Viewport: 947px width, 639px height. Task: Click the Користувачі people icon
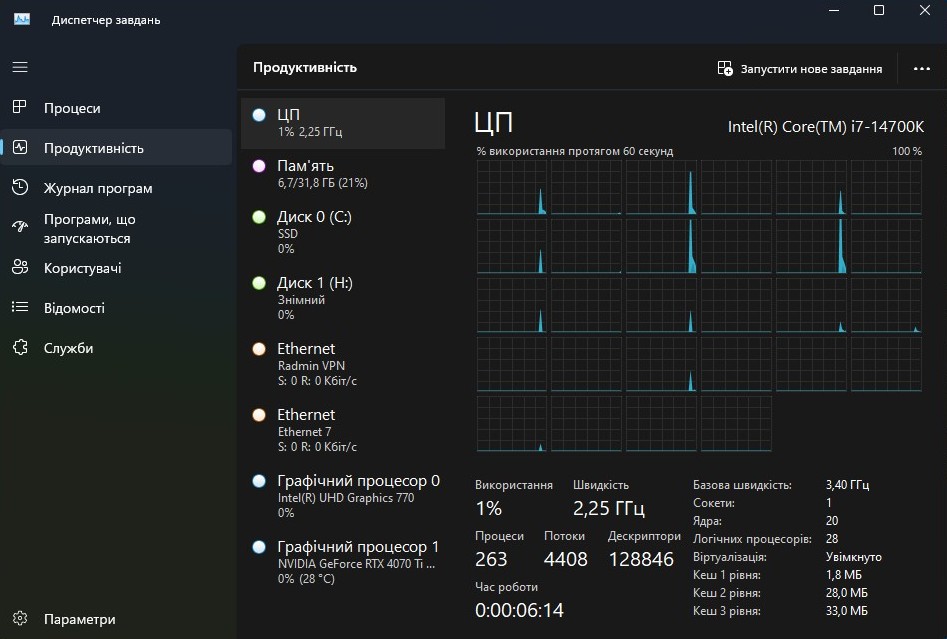[x=20, y=267]
